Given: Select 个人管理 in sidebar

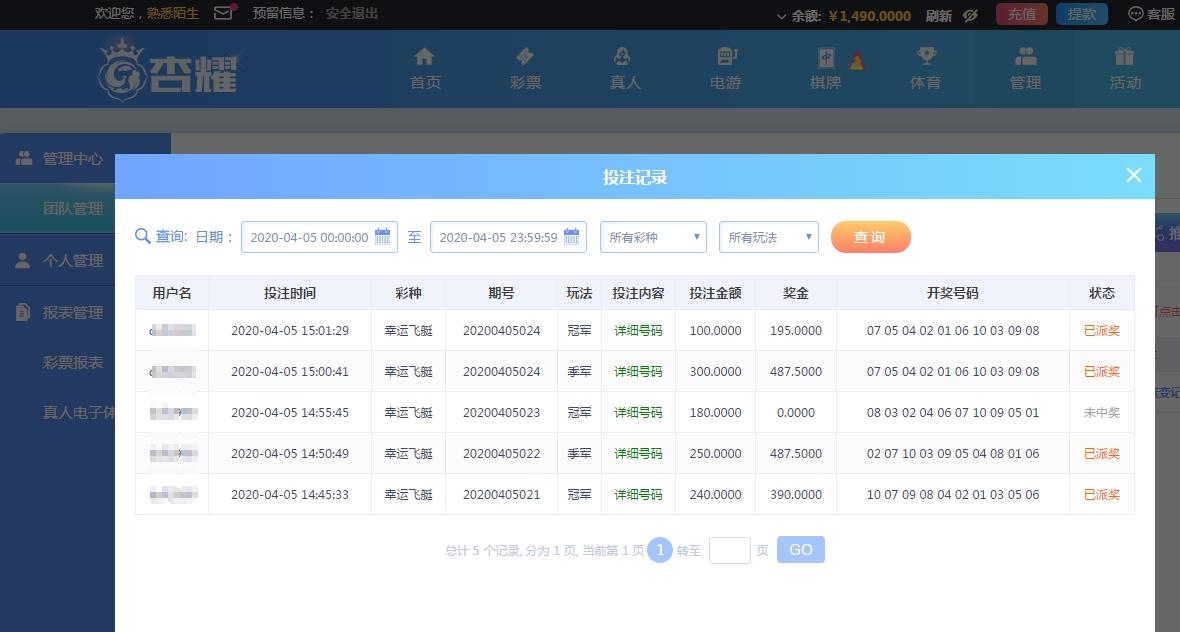Looking at the screenshot, I should [72, 260].
